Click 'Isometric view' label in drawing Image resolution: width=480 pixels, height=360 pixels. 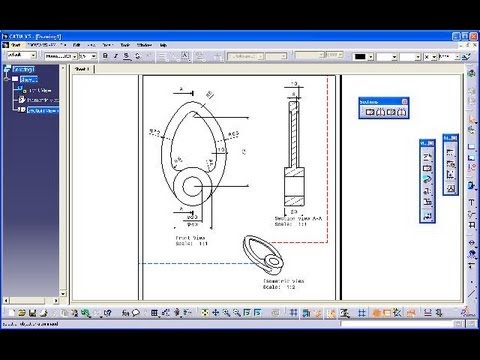pos(283,281)
